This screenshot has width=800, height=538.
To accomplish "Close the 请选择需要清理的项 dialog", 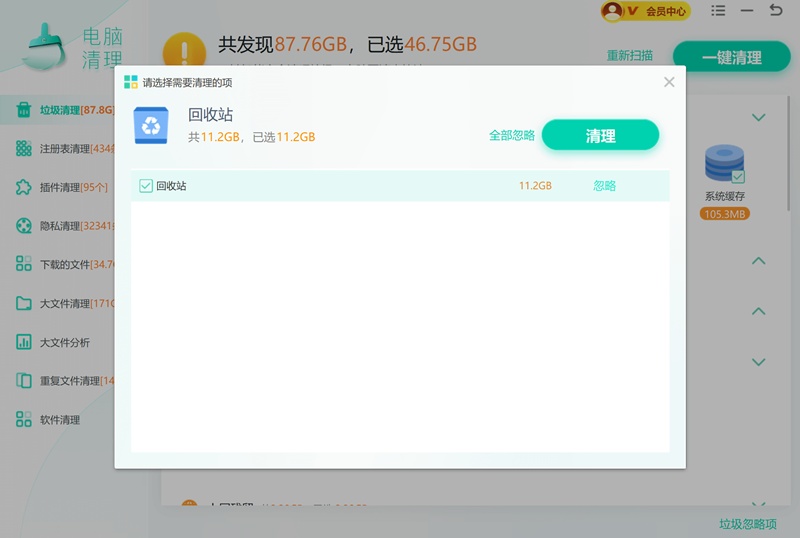I will click(x=669, y=82).
